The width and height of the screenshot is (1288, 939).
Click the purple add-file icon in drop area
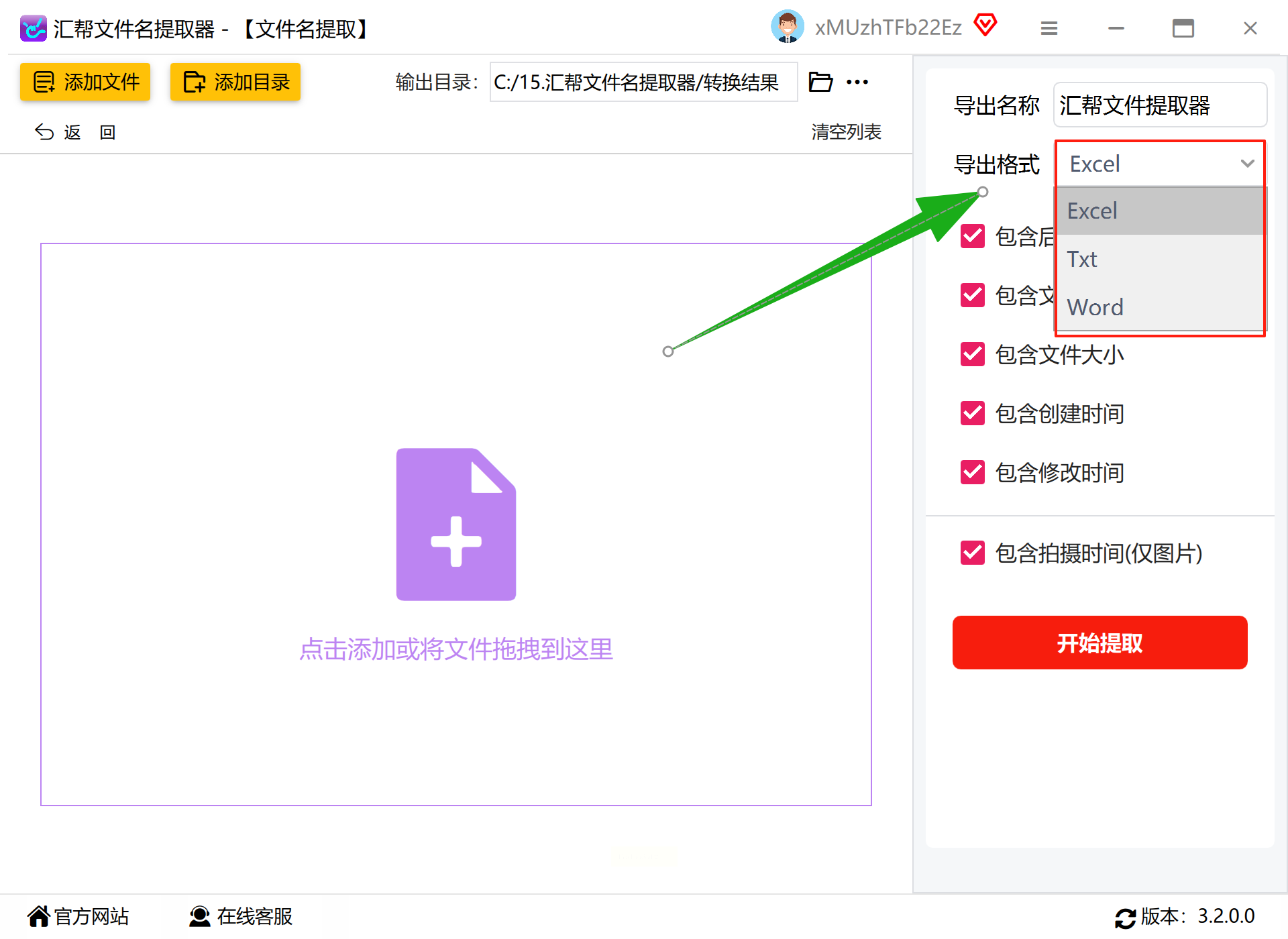(x=455, y=524)
